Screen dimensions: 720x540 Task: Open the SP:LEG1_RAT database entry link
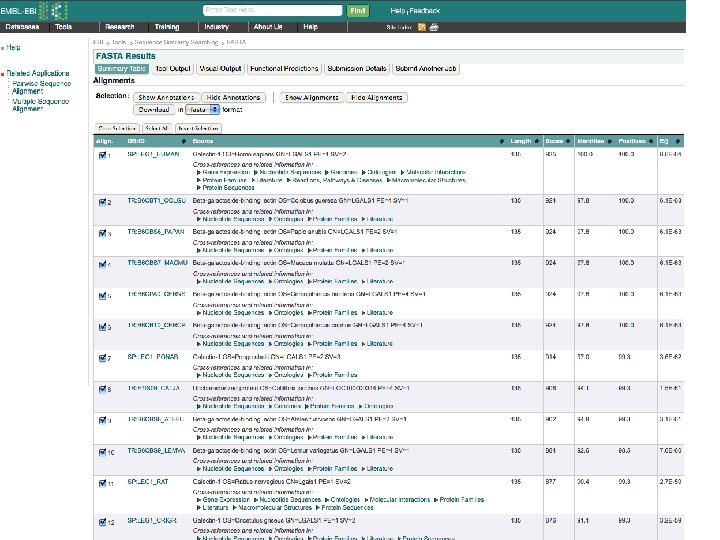click(148, 482)
